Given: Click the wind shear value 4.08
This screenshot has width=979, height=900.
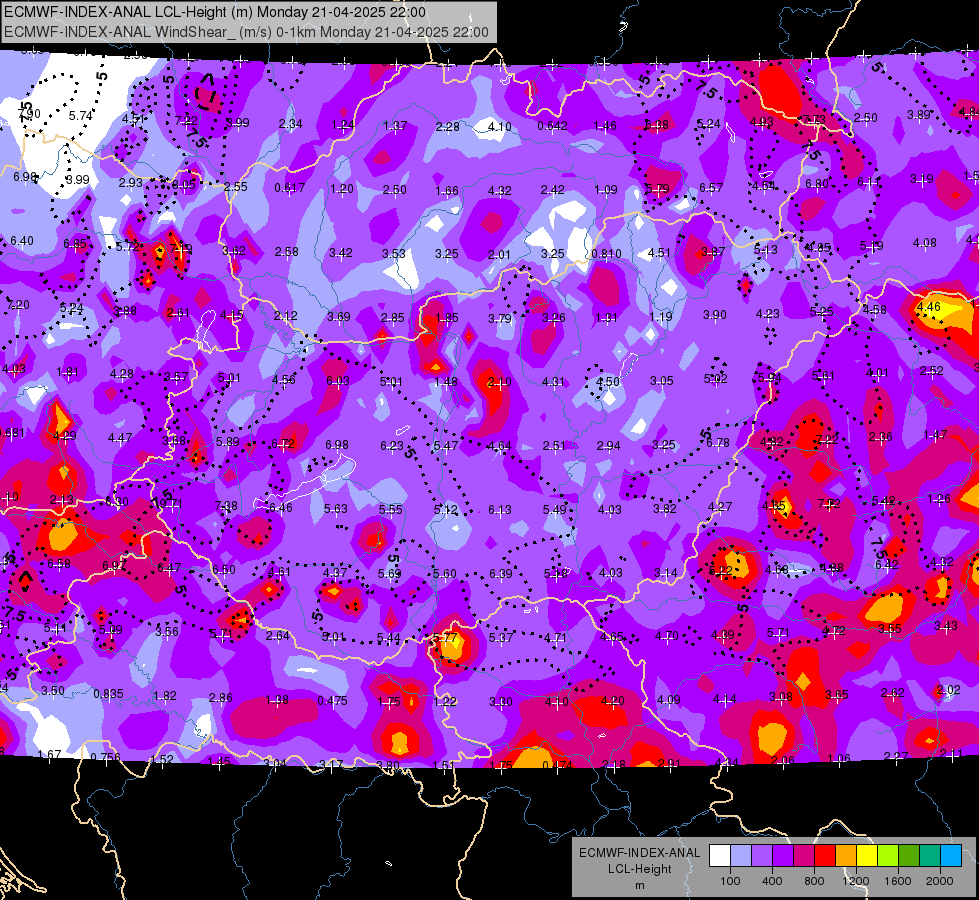Looking at the screenshot, I should click(925, 242).
